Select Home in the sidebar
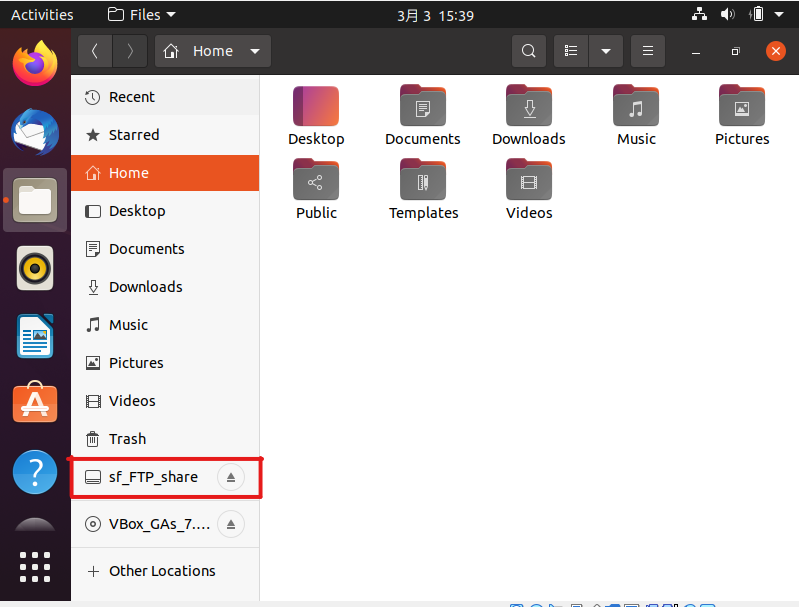 click(165, 173)
